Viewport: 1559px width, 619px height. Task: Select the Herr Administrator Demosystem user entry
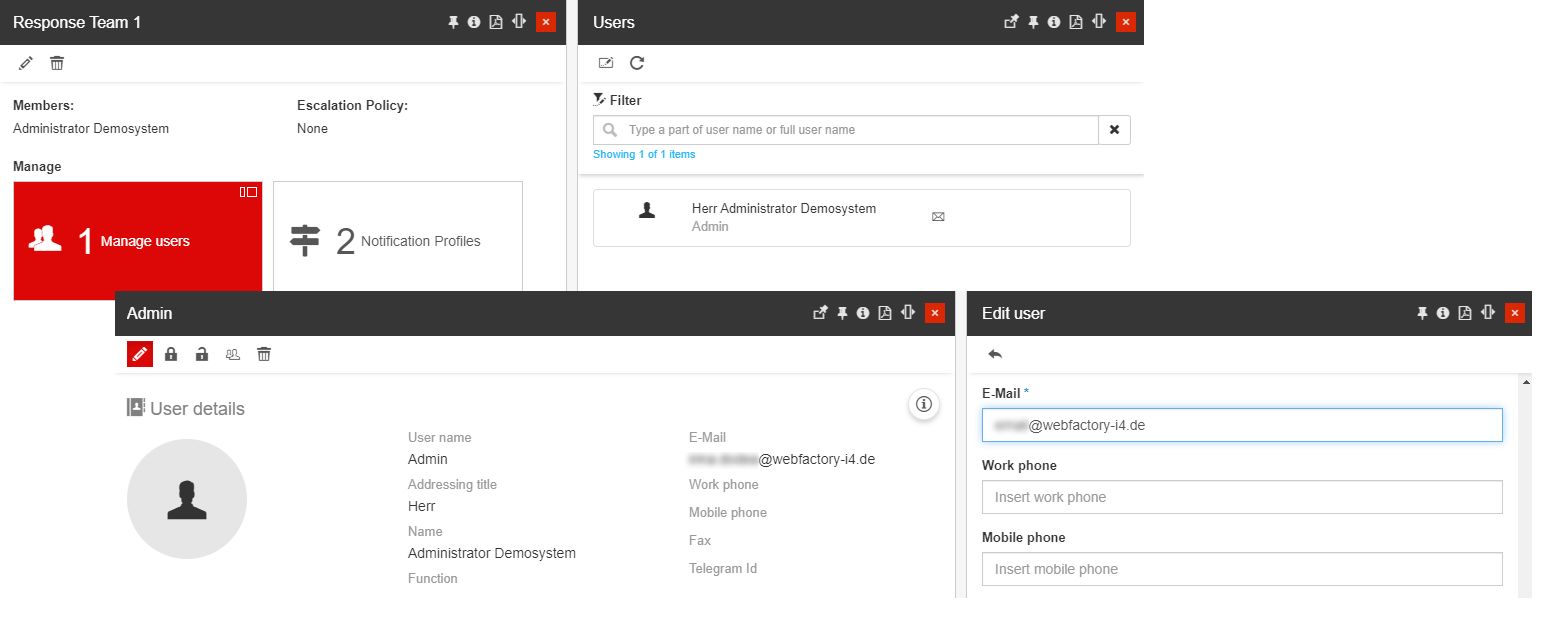click(x=783, y=217)
